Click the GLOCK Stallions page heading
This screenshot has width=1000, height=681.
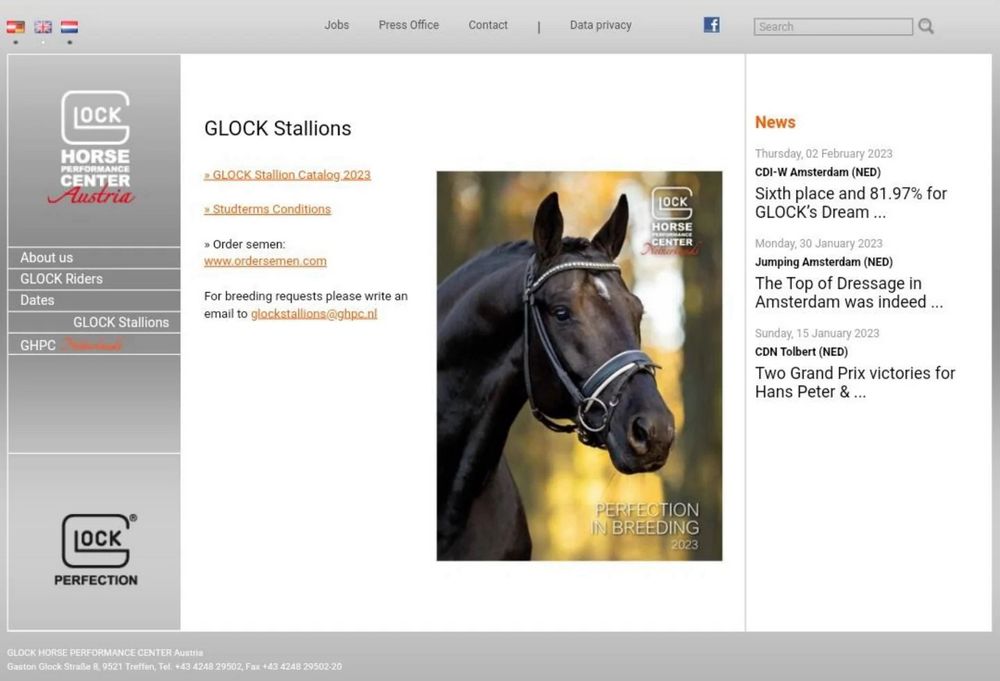277,128
